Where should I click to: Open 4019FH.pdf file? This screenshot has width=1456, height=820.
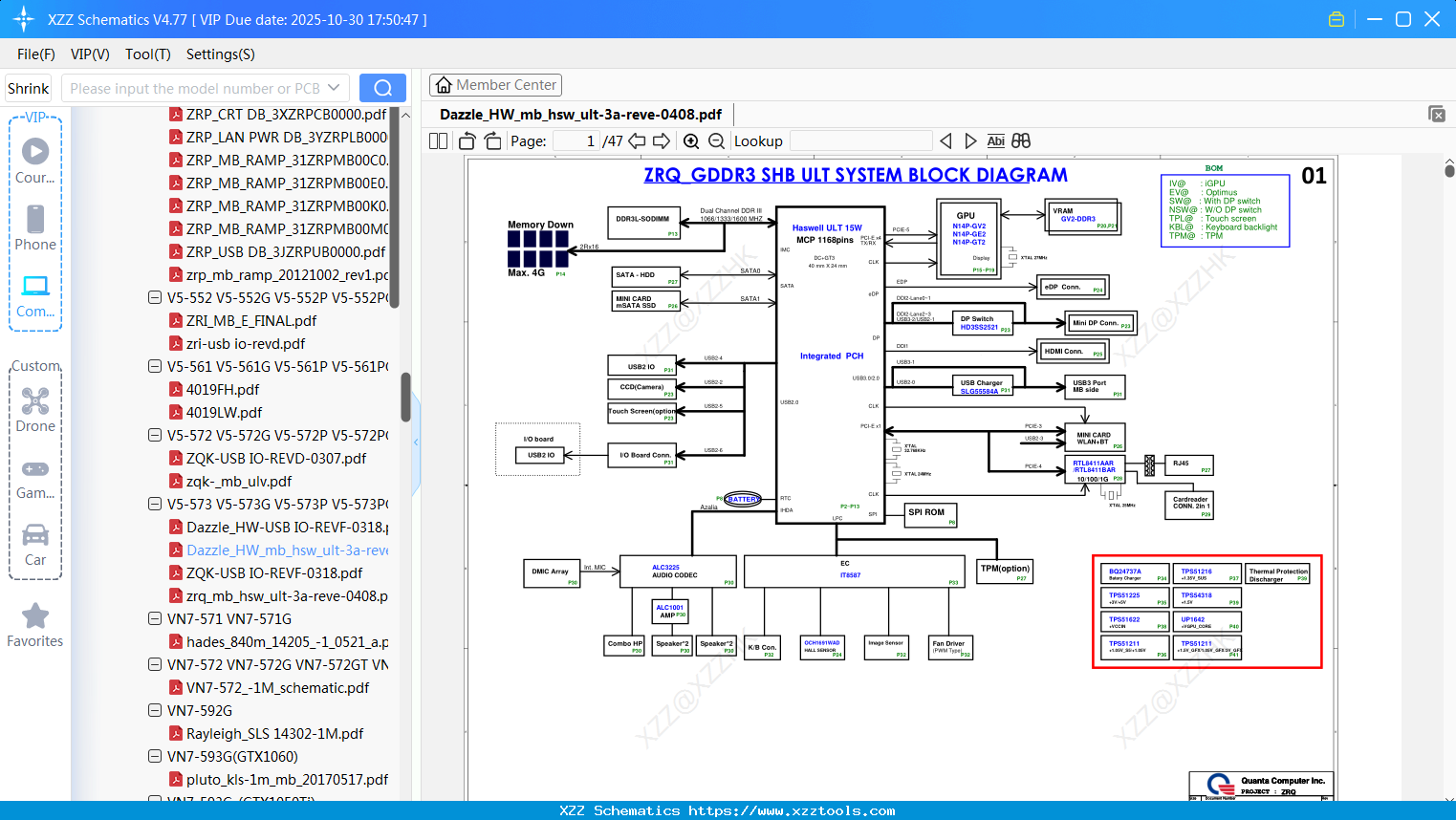pyautogui.click(x=223, y=389)
